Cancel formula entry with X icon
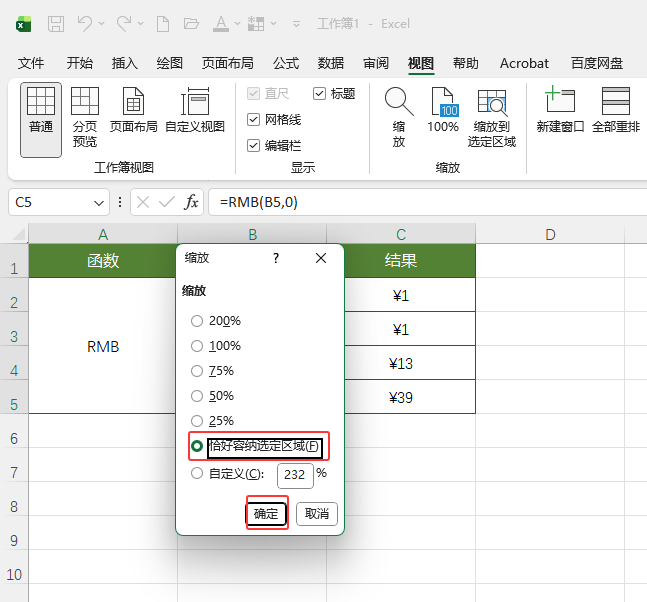Viewport: 647px width, 602px height. 143,202
